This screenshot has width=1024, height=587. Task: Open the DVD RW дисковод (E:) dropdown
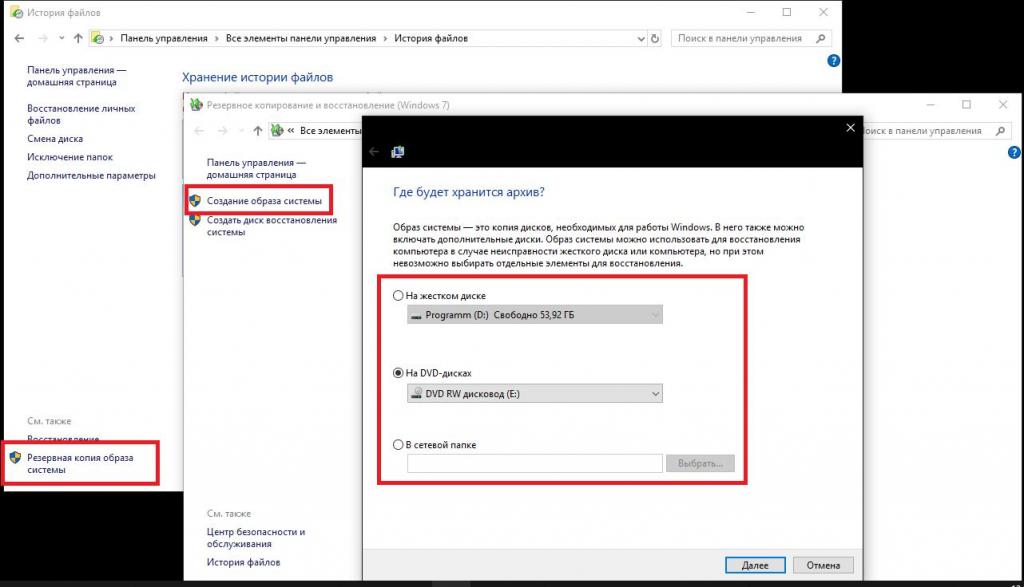[x=535, y=394]
